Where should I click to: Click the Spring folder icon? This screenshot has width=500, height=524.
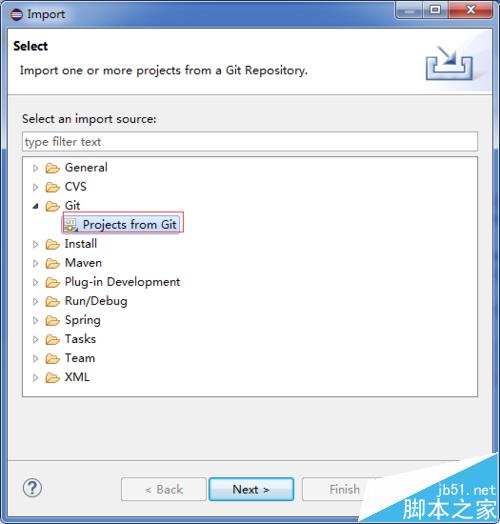pyautogui.click(x=52, y=320)
